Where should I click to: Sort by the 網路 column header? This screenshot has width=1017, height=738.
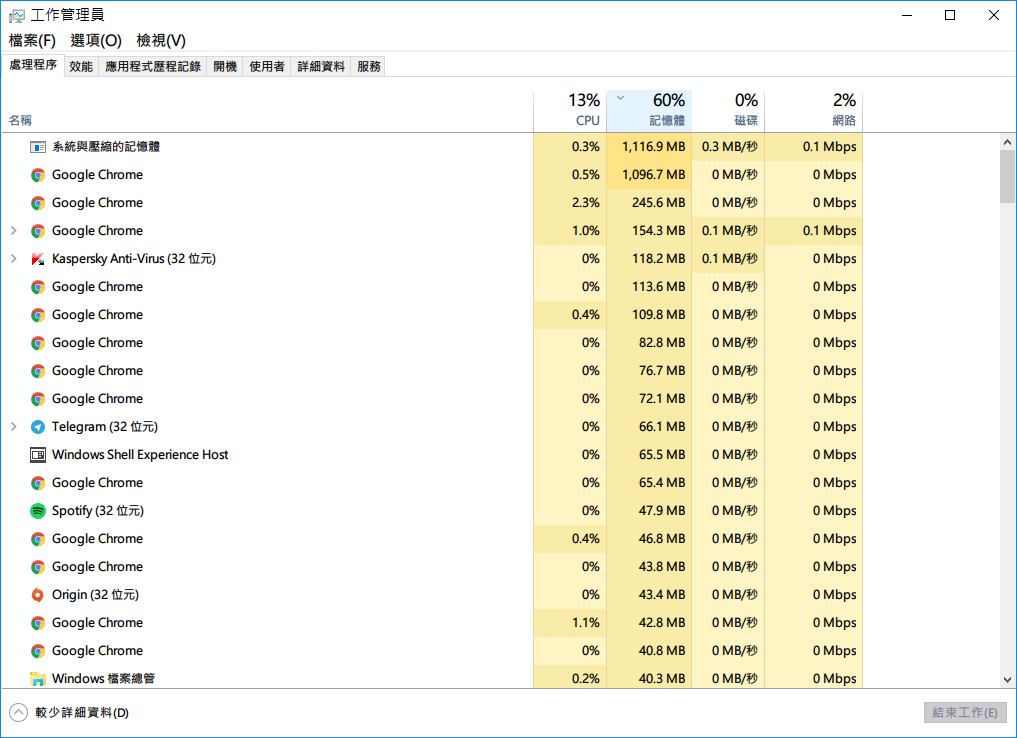tap(814, 111)
